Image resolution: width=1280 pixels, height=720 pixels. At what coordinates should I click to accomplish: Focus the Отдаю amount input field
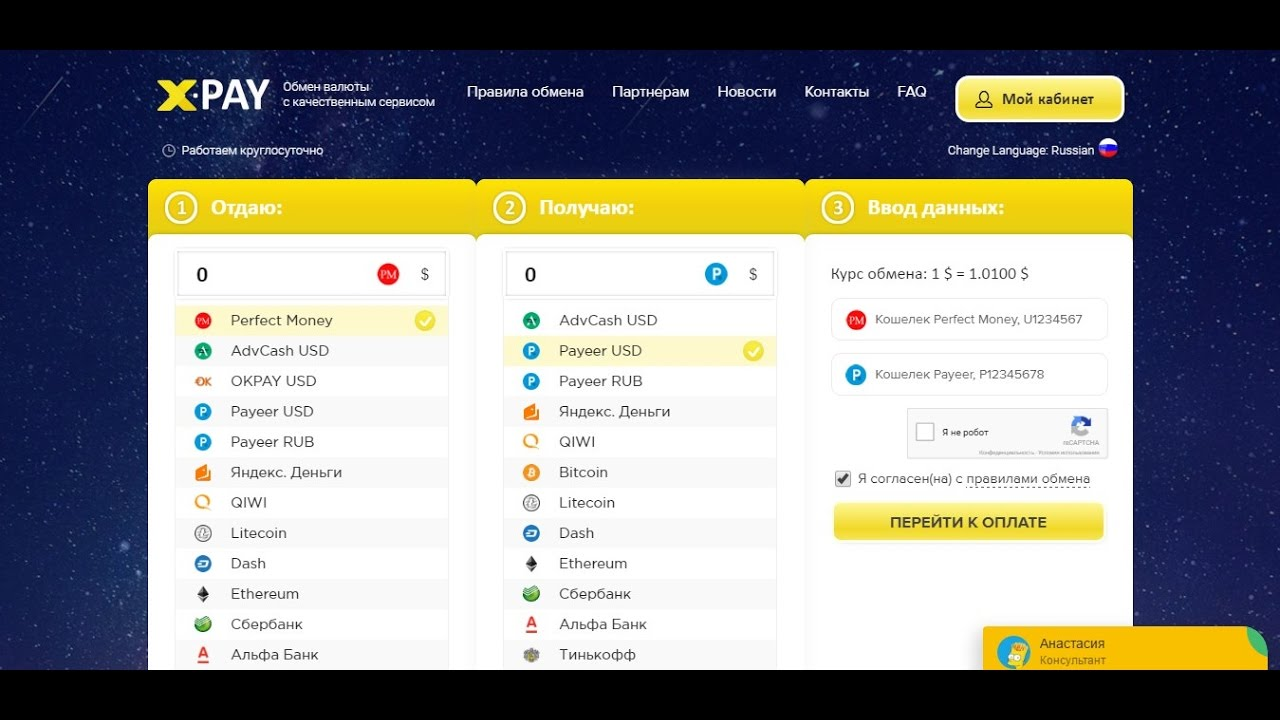pos(312,275)
